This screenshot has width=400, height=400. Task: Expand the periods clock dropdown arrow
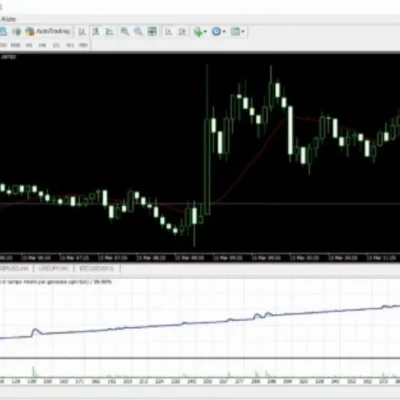click(224, 32)
